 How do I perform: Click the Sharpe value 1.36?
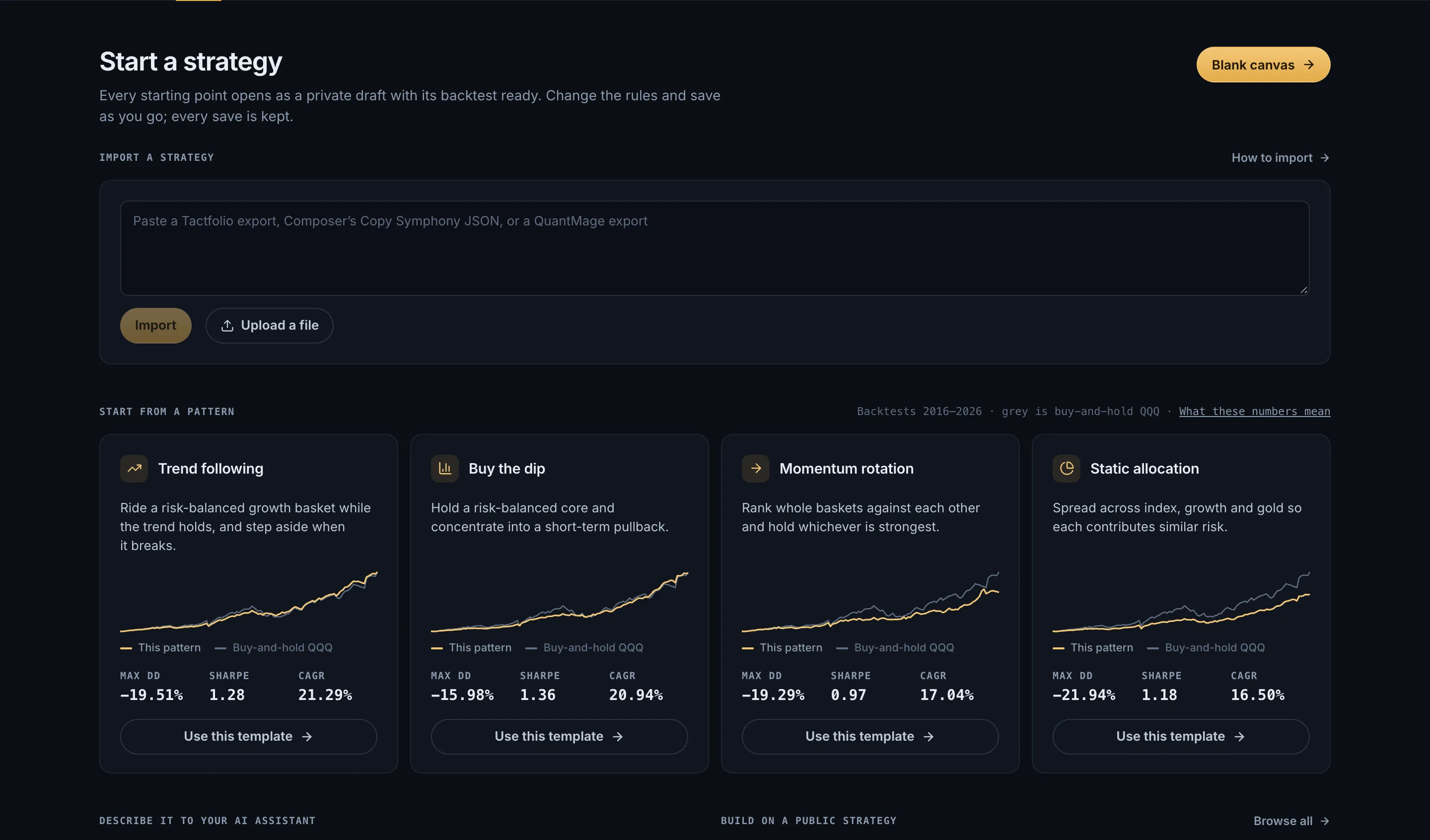pyautogui.click(x=537, y=695)
